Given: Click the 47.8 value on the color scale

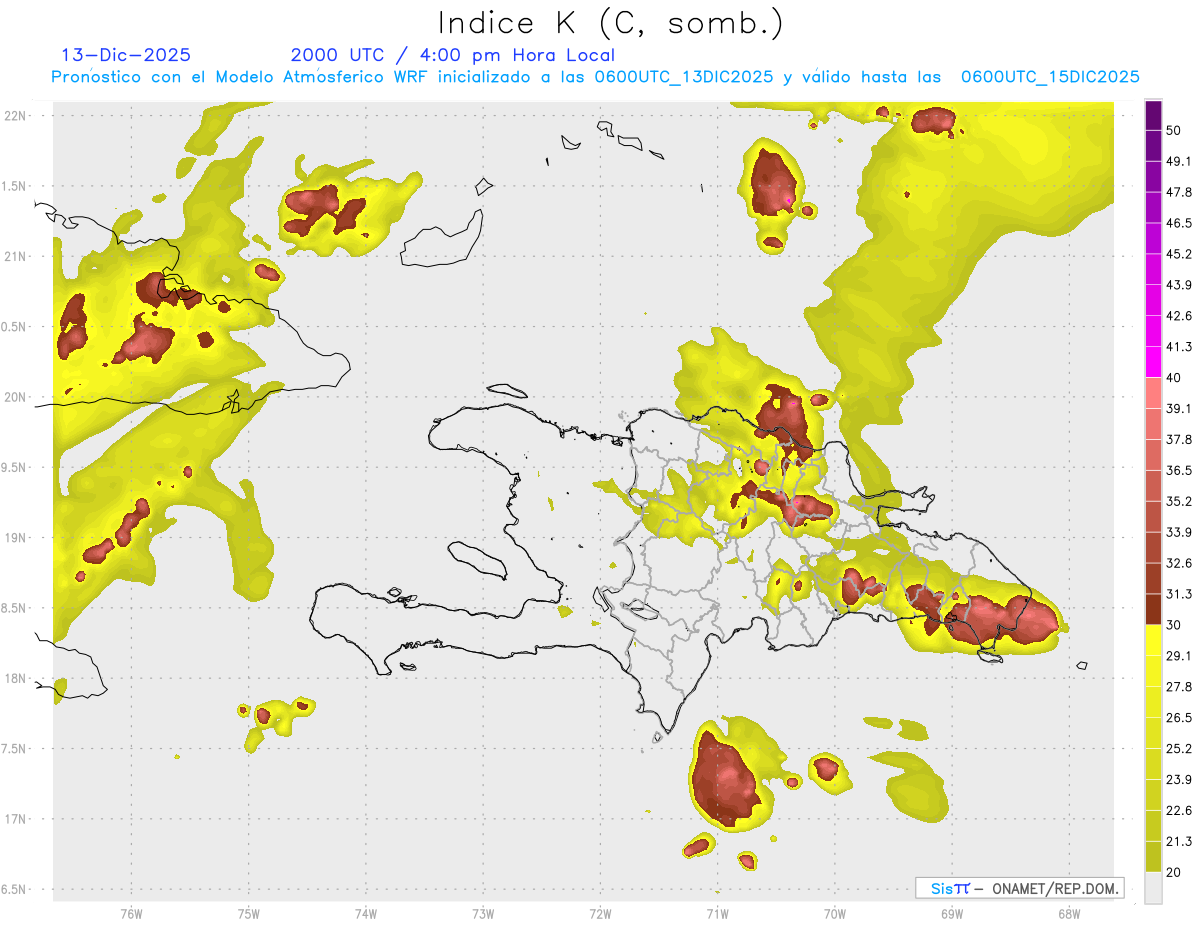Looking at the screenshot, I should (1179, 192).
